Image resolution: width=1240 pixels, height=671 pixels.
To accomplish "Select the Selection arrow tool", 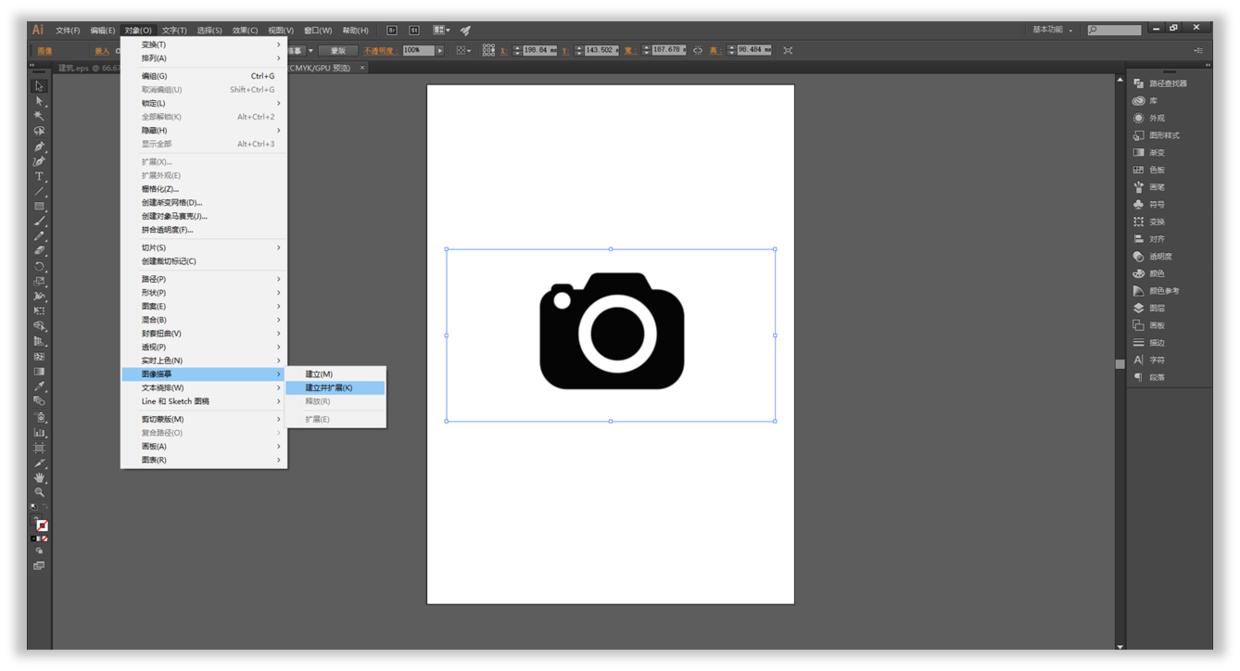I will (x=40, y=86).
